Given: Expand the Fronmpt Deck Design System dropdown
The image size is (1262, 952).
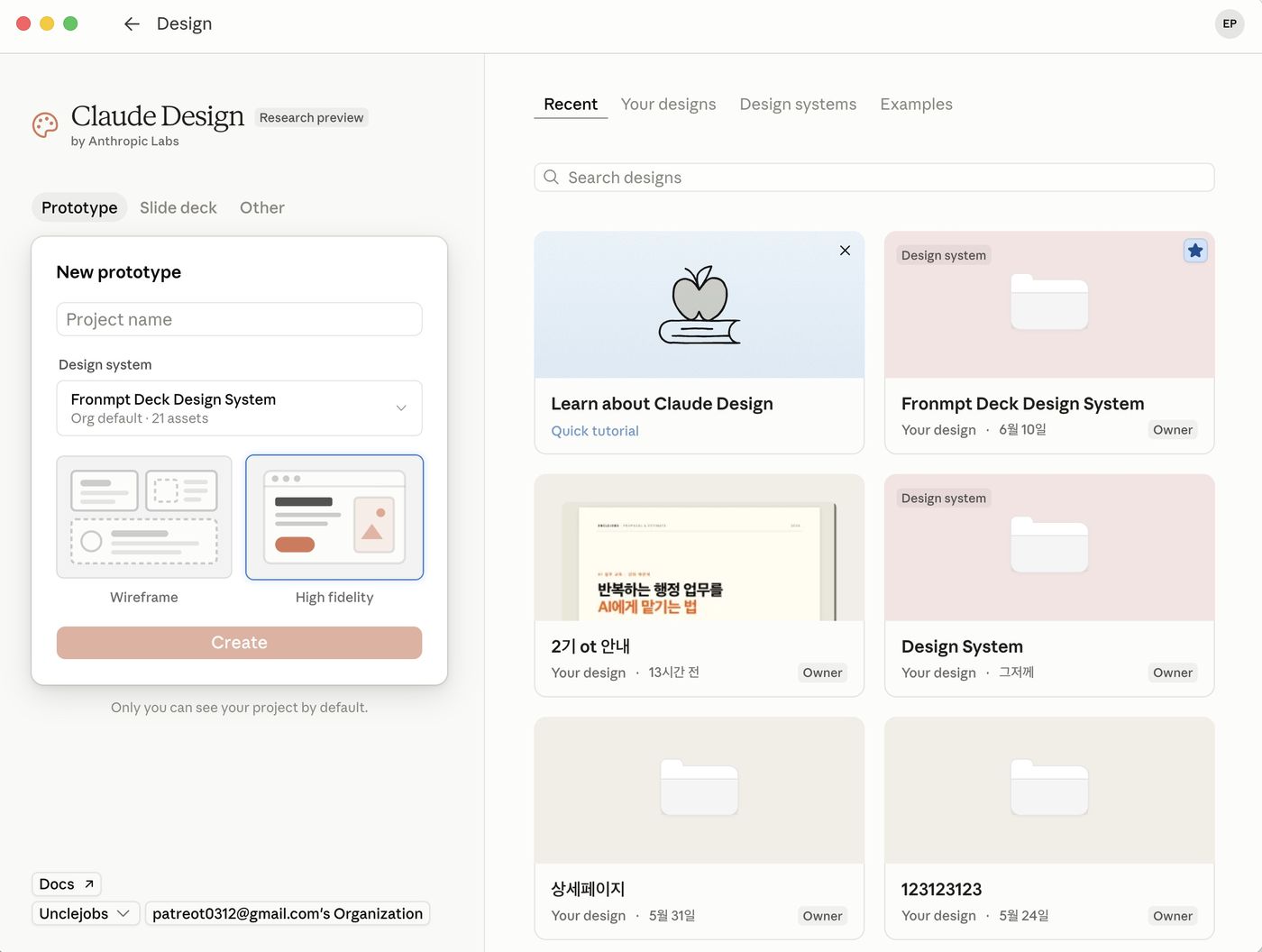Looking at the screenshot, I should click(239, 408).
